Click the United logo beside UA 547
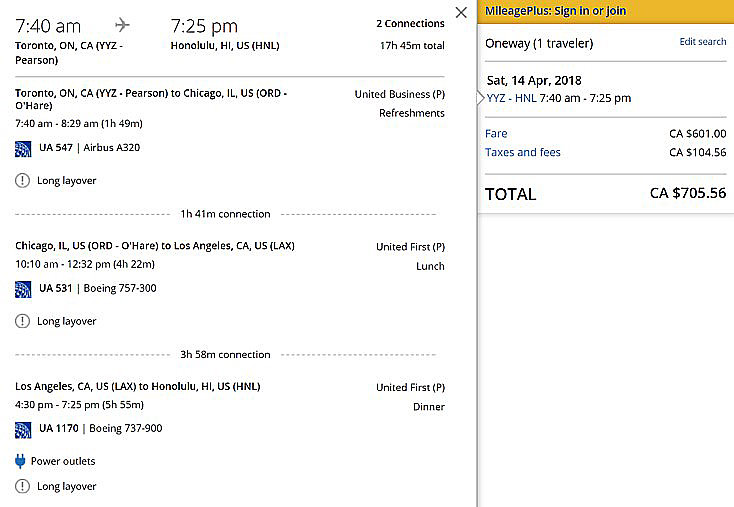This screenshot has width=734, height=507. (23, 148)
